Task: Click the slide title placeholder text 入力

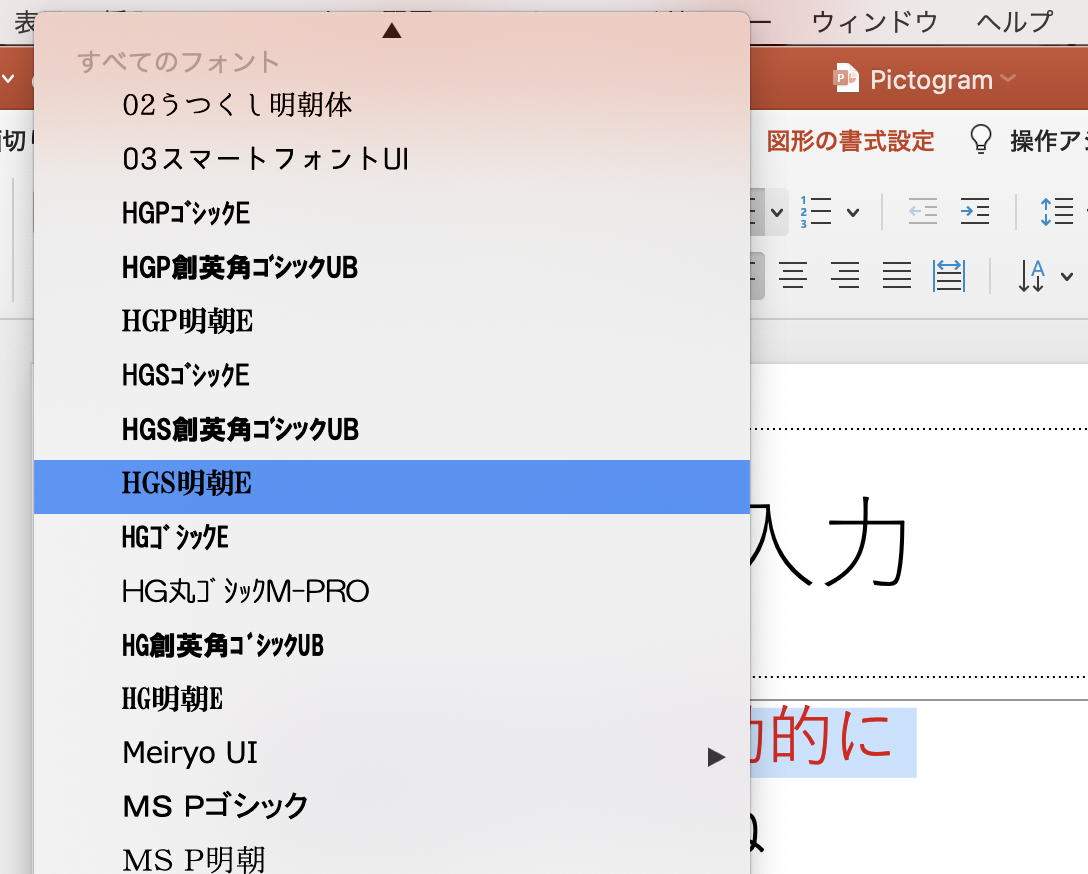Action: 830,542
